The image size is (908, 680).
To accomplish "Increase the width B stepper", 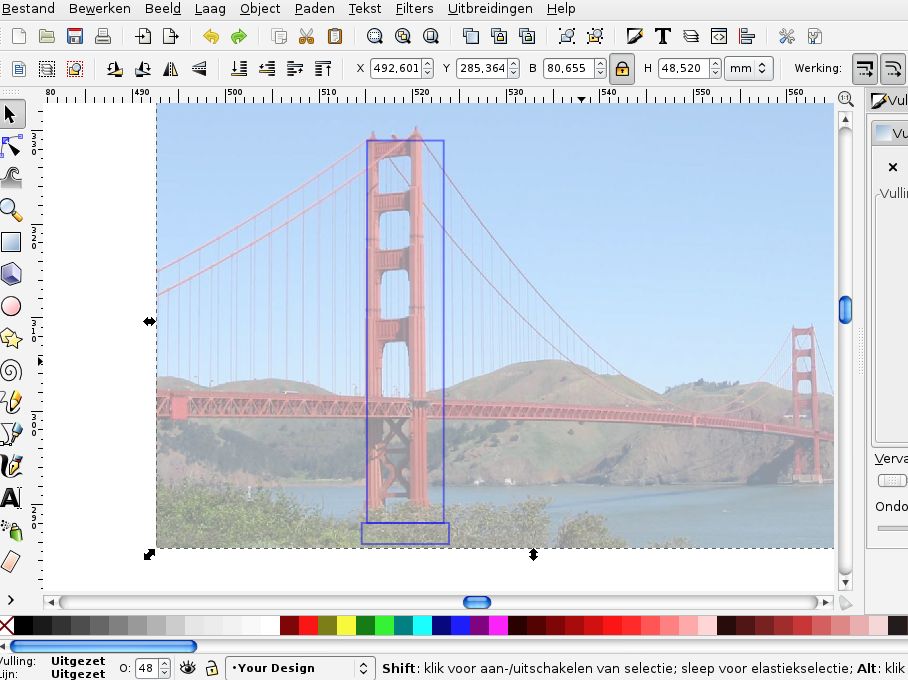I will pos(601,63).
